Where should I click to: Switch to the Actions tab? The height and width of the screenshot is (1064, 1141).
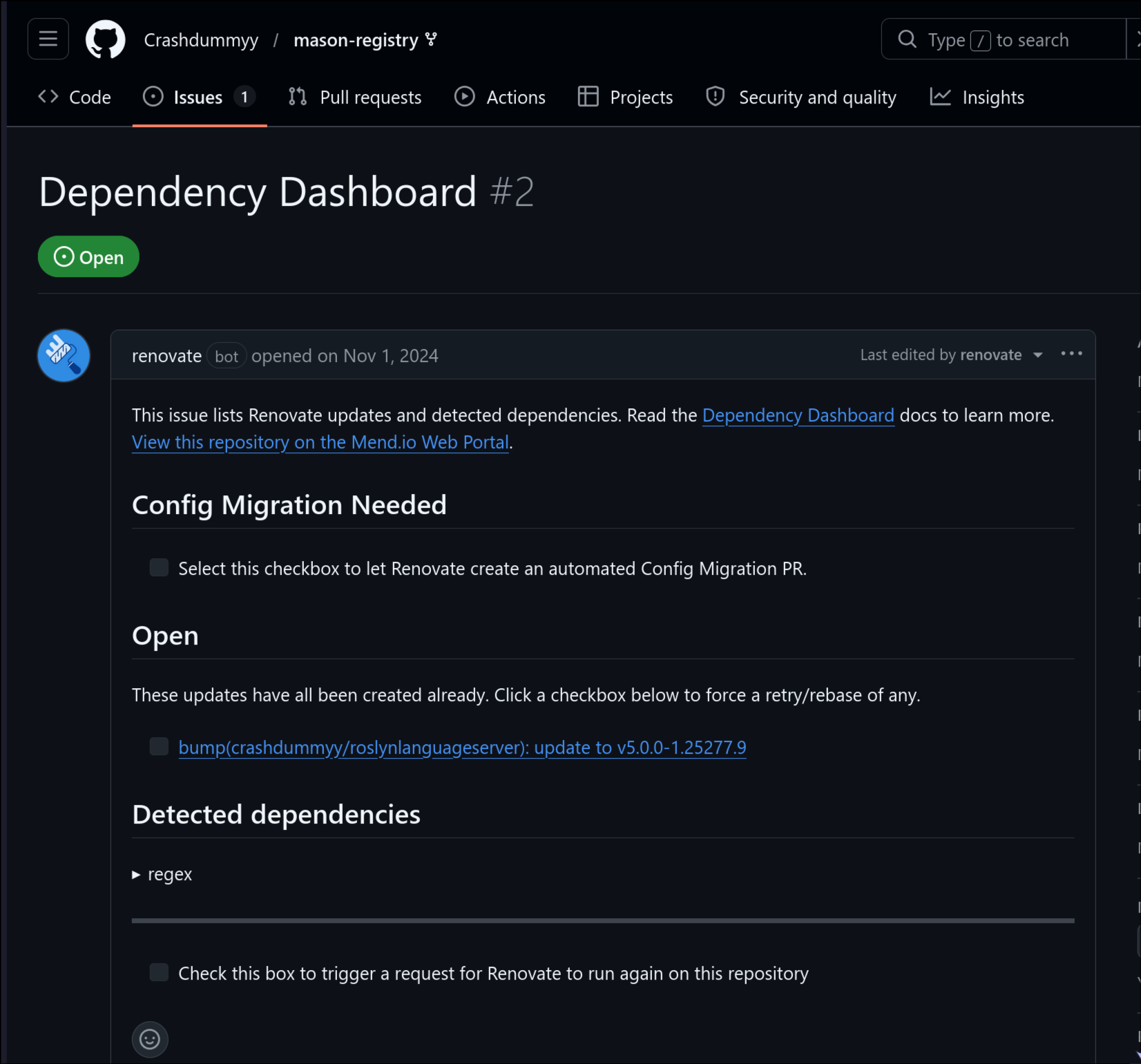tap(500, 97)
